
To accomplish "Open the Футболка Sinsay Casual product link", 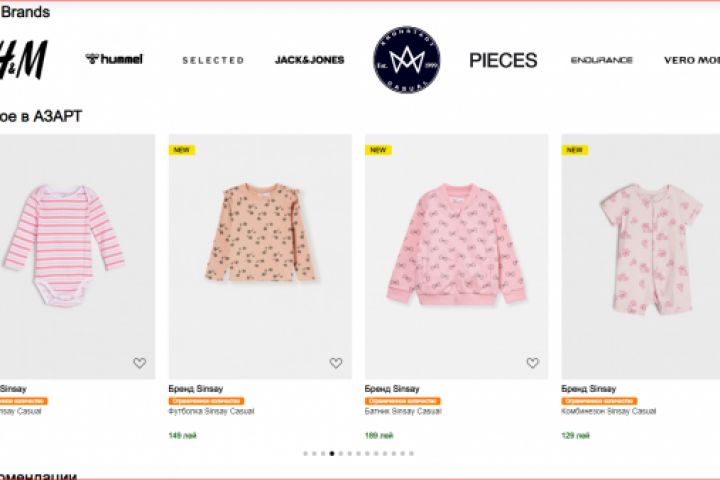I will 211,411.
